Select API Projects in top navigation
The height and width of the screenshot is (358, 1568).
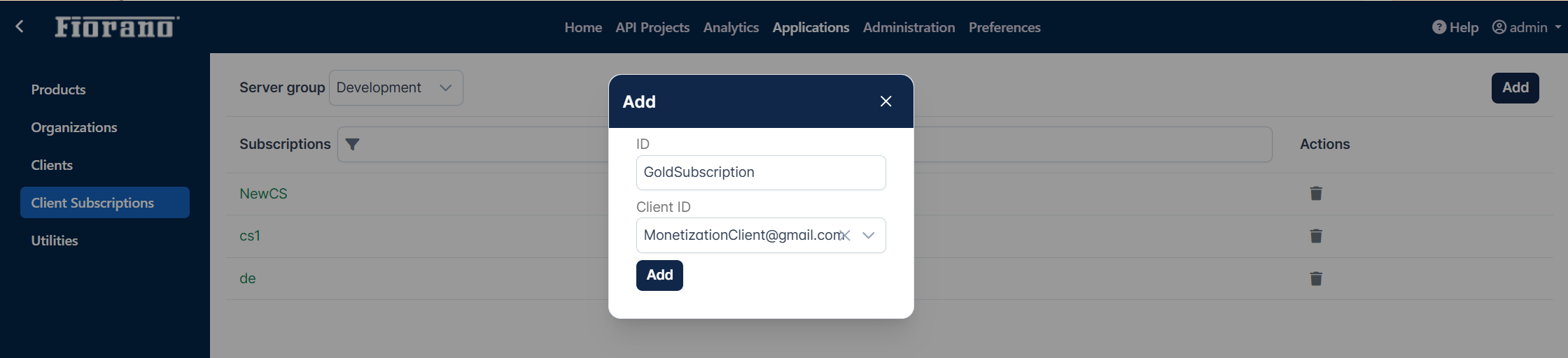click(652, 27)
